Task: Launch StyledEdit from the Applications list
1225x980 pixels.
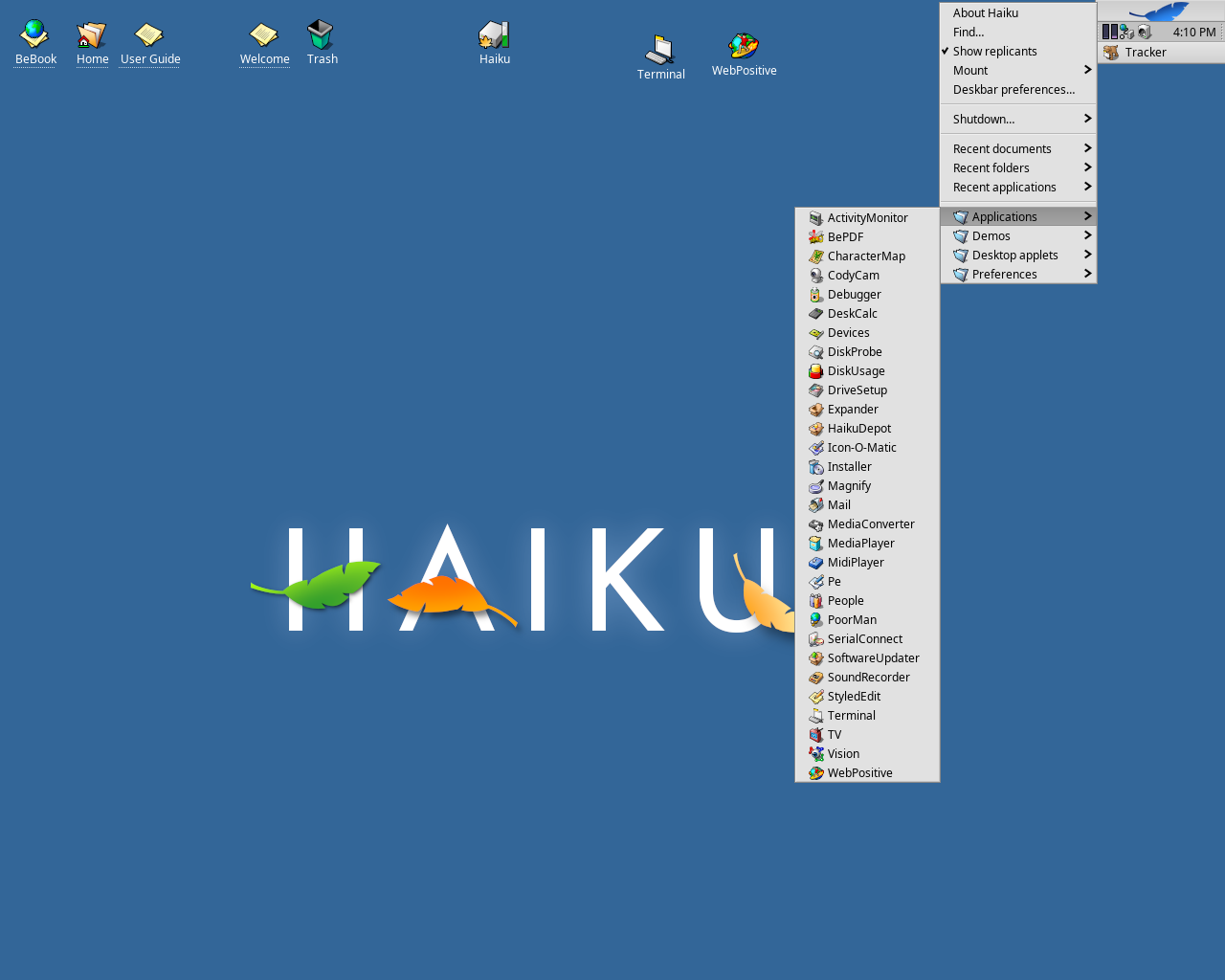Action: 867,697
